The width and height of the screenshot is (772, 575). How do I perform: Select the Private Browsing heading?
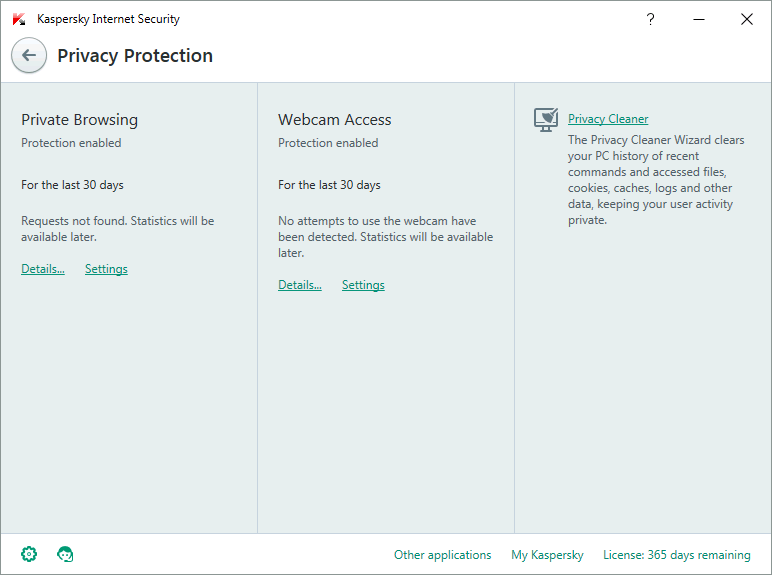[80, 120]
